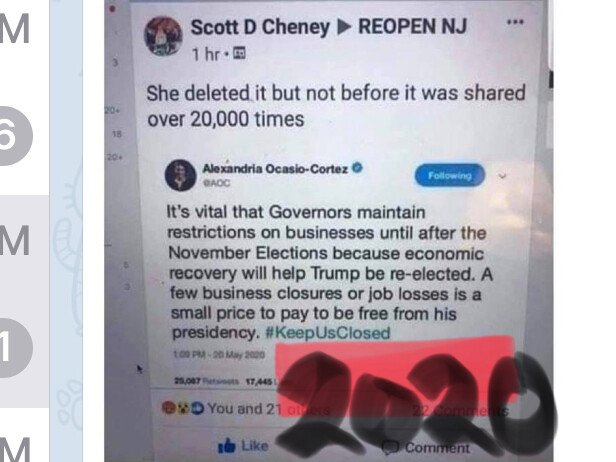The height and width of the screenshot is (462, 616).
Task: View the 'You and 21 others' reactions list
Action: coord(269,409)
